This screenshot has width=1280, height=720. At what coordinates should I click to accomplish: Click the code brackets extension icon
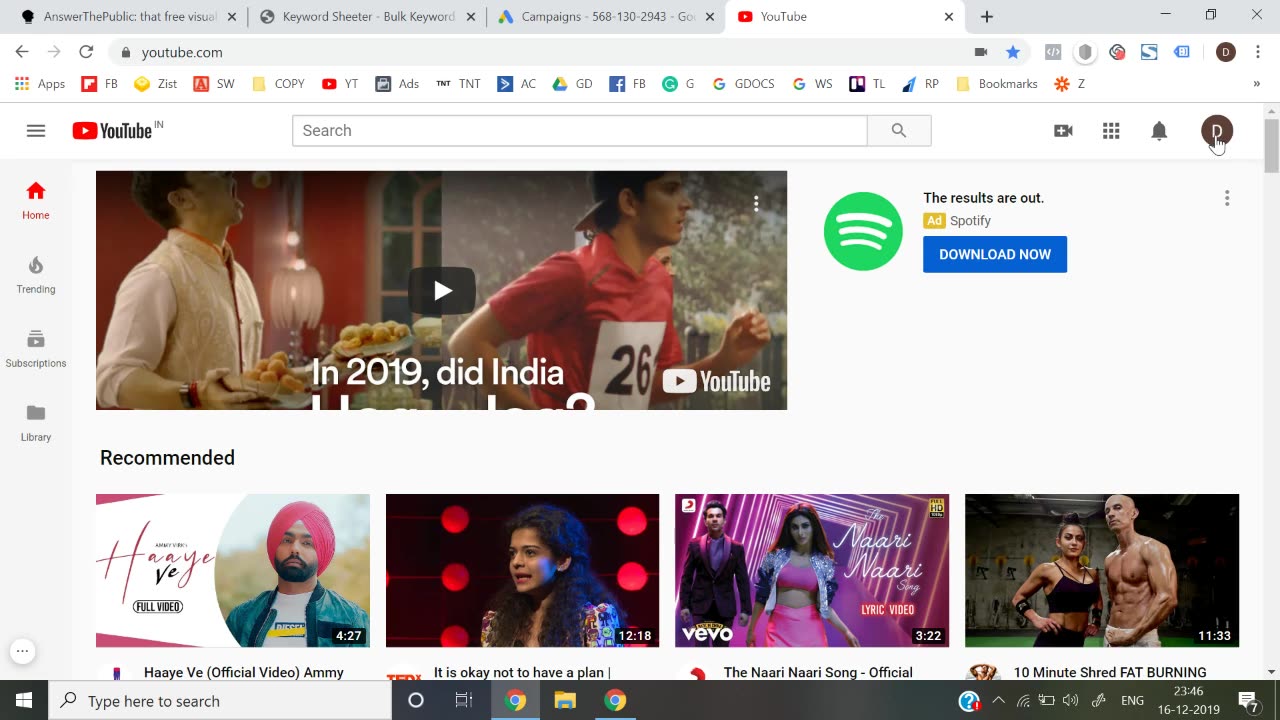tap(1053, 52)
